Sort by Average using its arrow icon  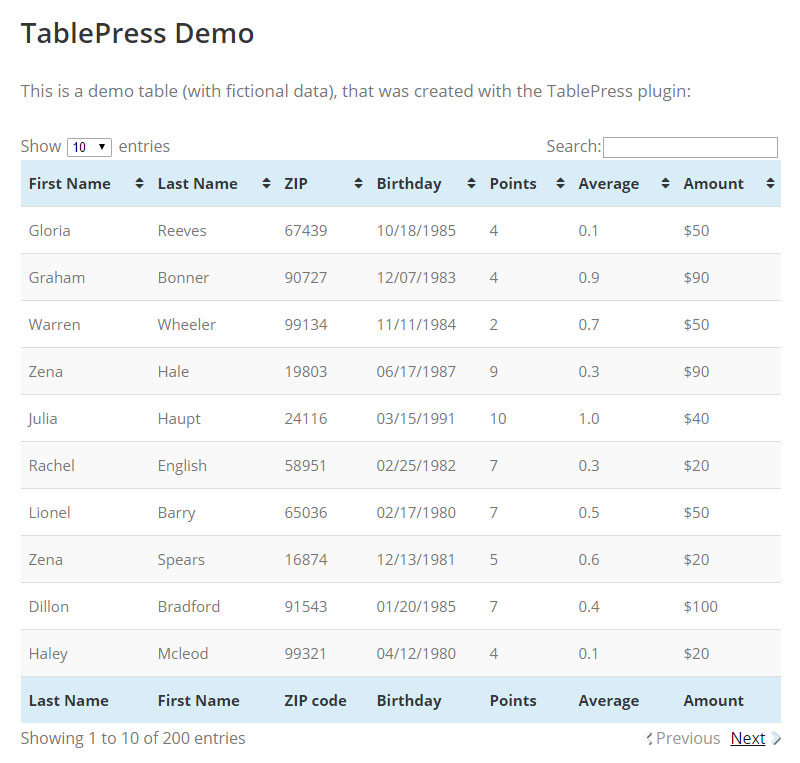coord(665,184)
